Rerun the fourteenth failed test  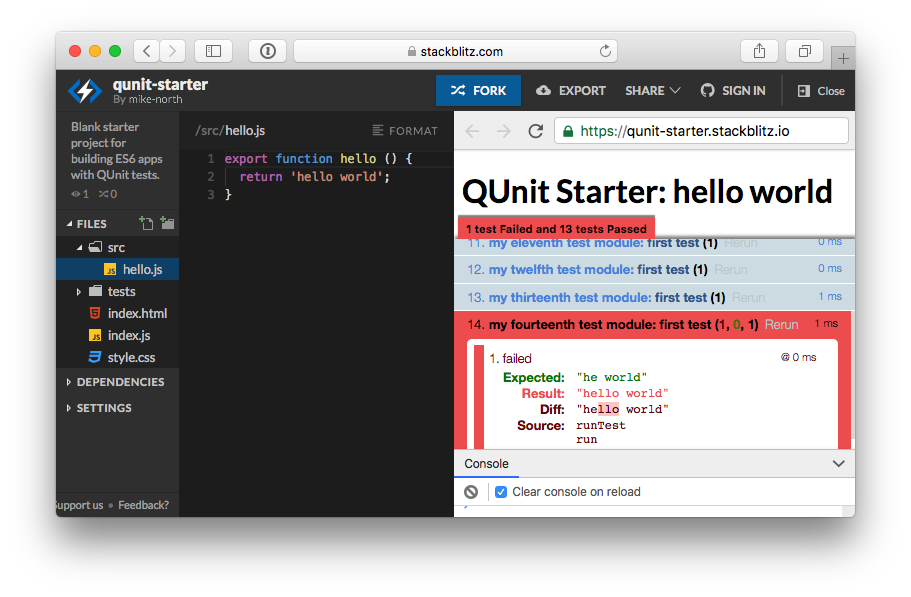(x=780, y=323)
